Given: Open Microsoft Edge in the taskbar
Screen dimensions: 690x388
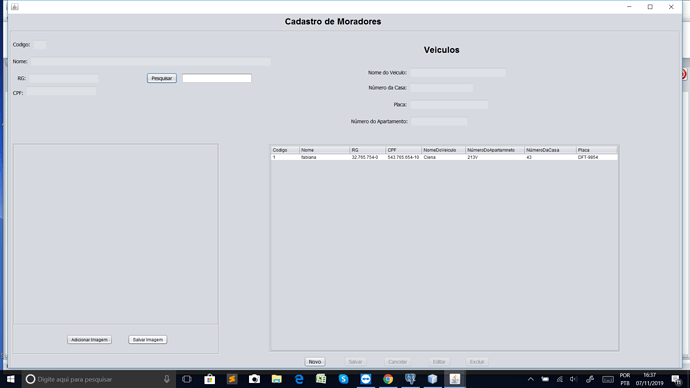Looking at the screenshot, I should [299, 379].
